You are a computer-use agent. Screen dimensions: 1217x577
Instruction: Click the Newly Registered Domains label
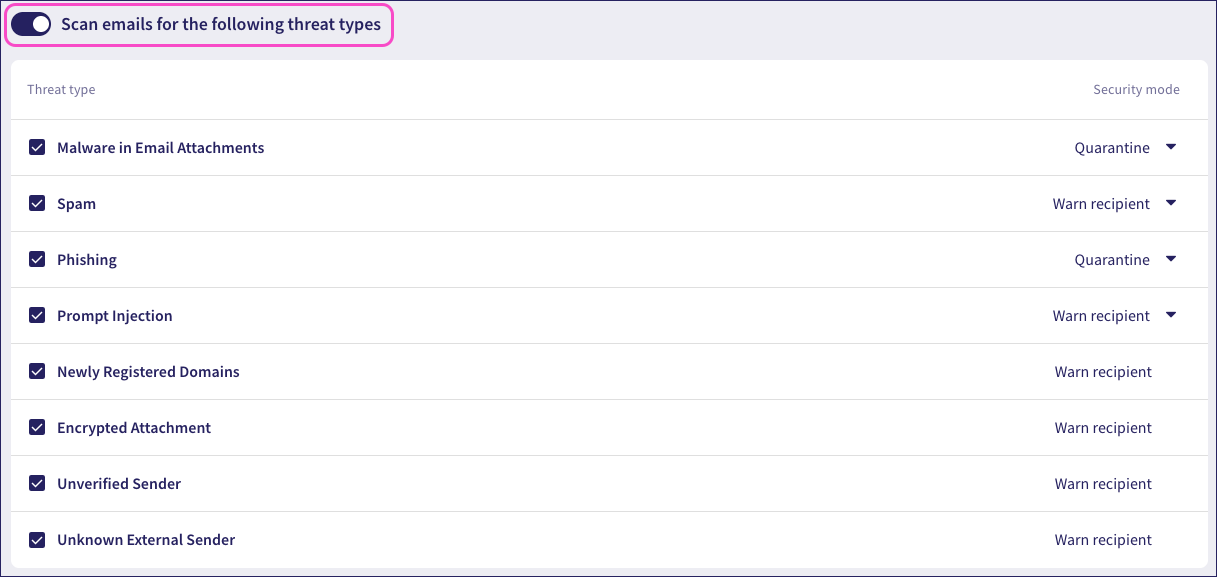click(x=148, y=372)
